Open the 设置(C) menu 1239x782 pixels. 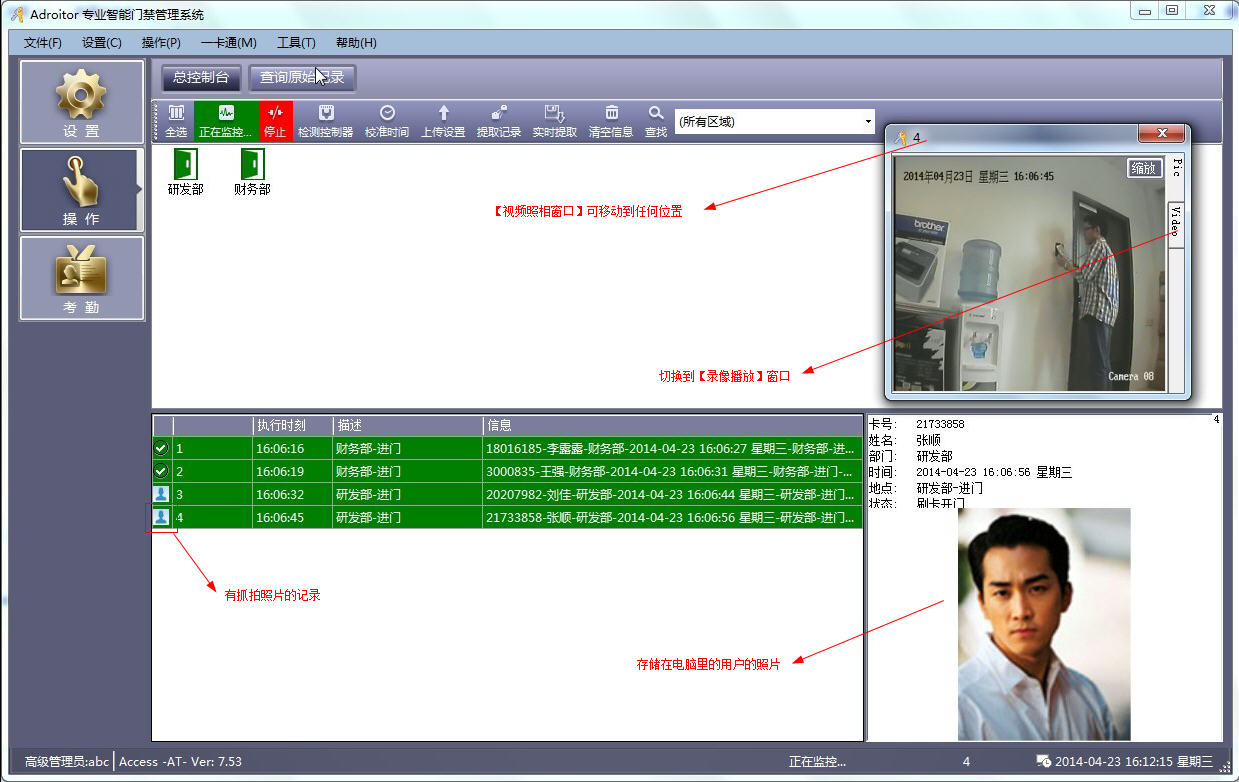point(102,43)
